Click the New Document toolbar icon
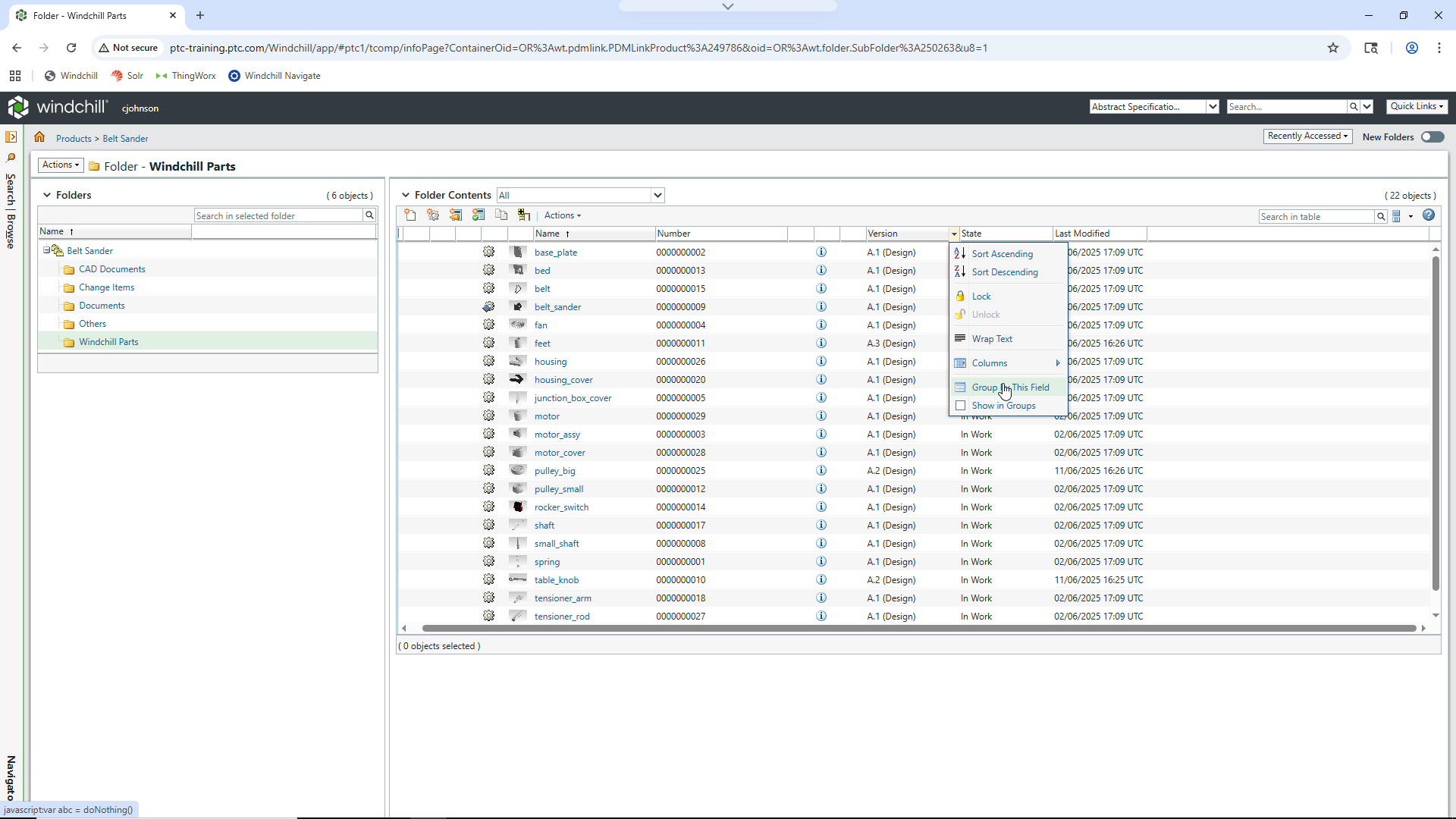 410,215
